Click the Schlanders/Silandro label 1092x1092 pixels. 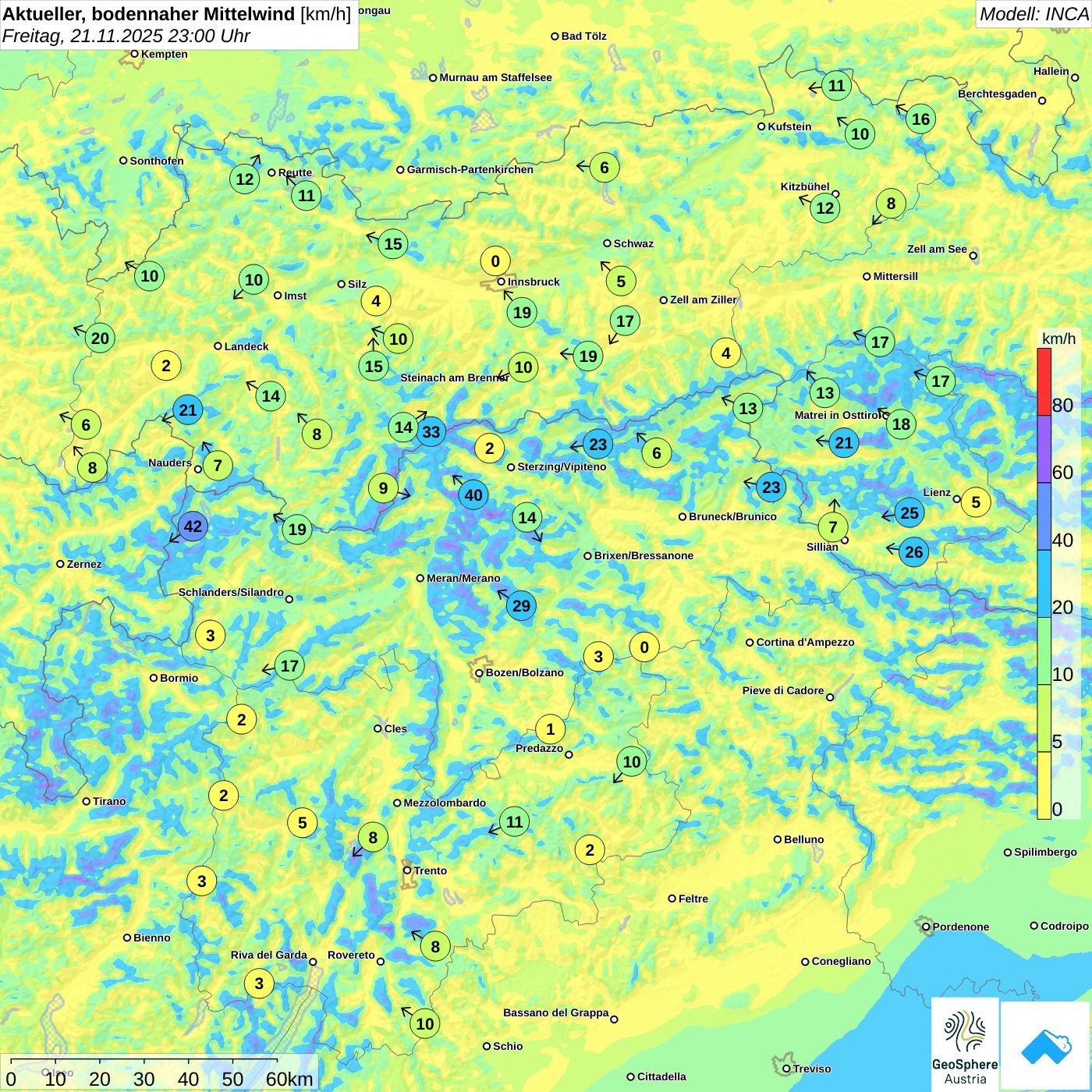pyautogui.click(x=231, y=592)
